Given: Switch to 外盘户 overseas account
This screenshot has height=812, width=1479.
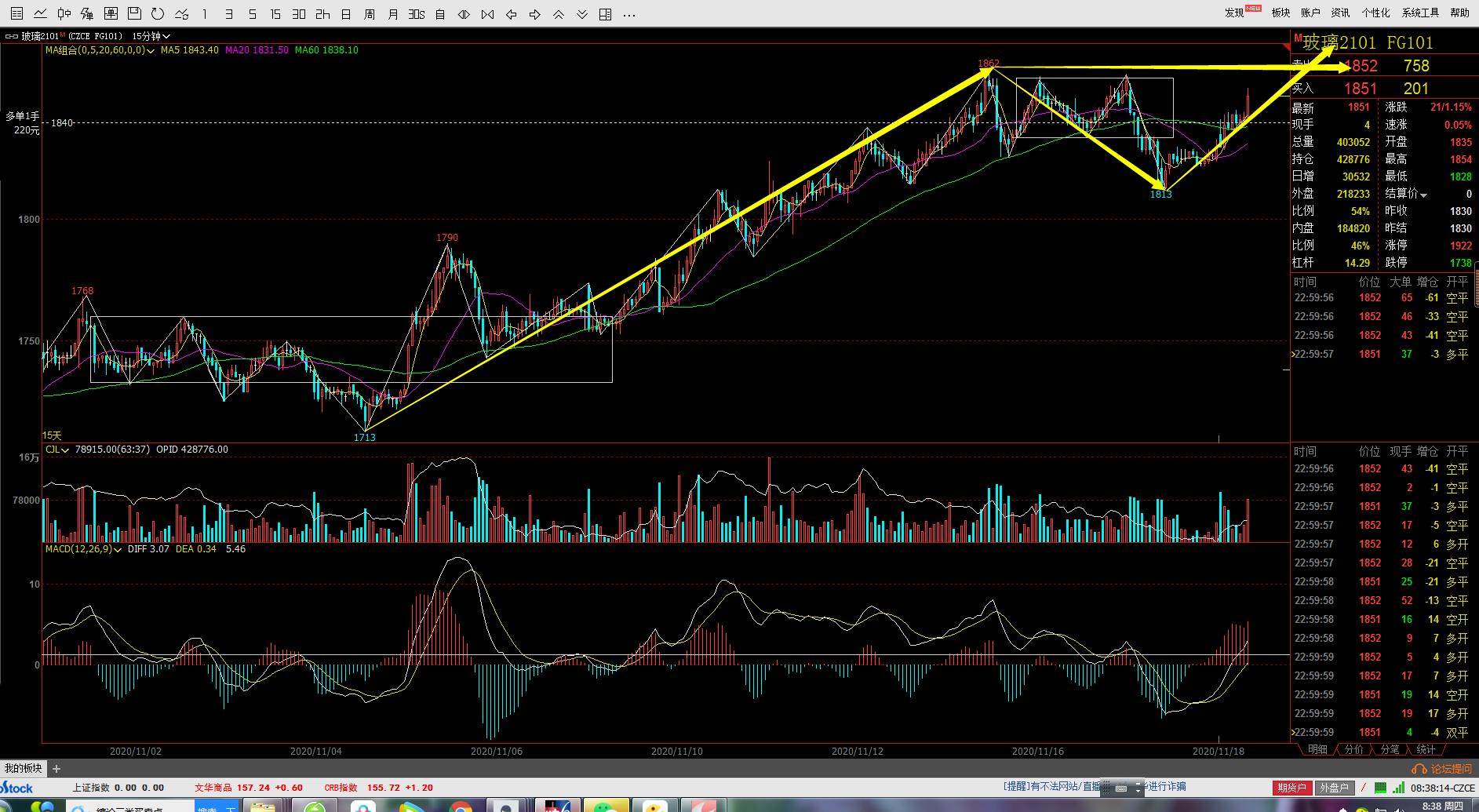Looking at the screenshot, I should pyautogui.click(x=1334, y=788).
